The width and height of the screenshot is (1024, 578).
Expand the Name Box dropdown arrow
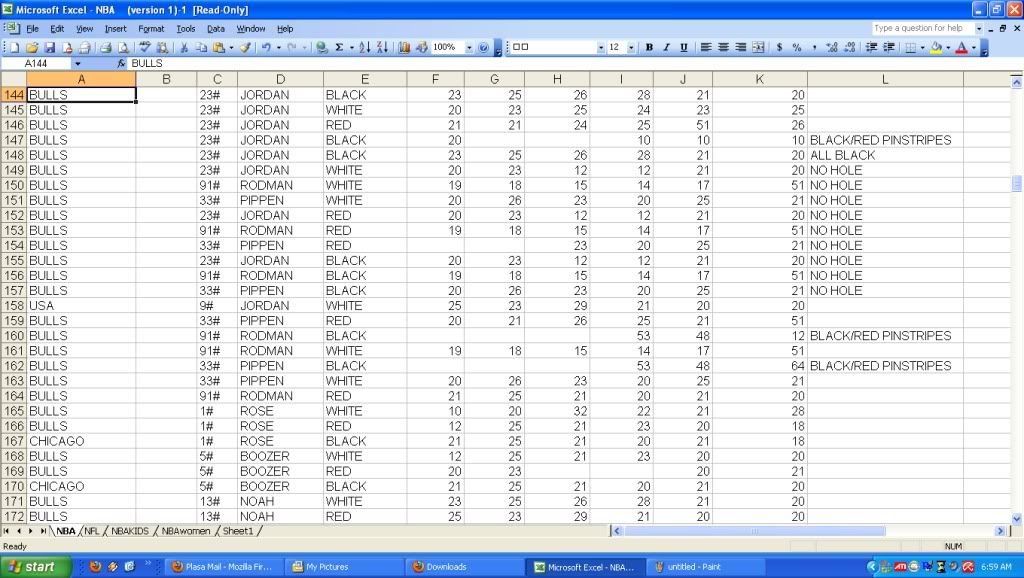pos(78,63)
